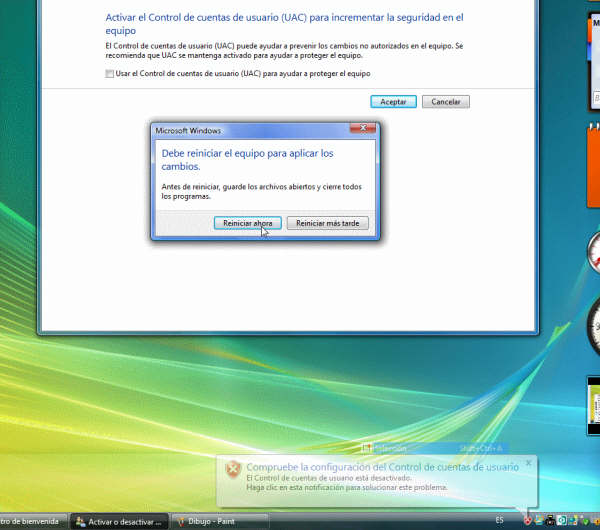Select Activar o desactivar taskbar button
The image size is (600, 530).
pyautogui.click(x=120, y=521)
